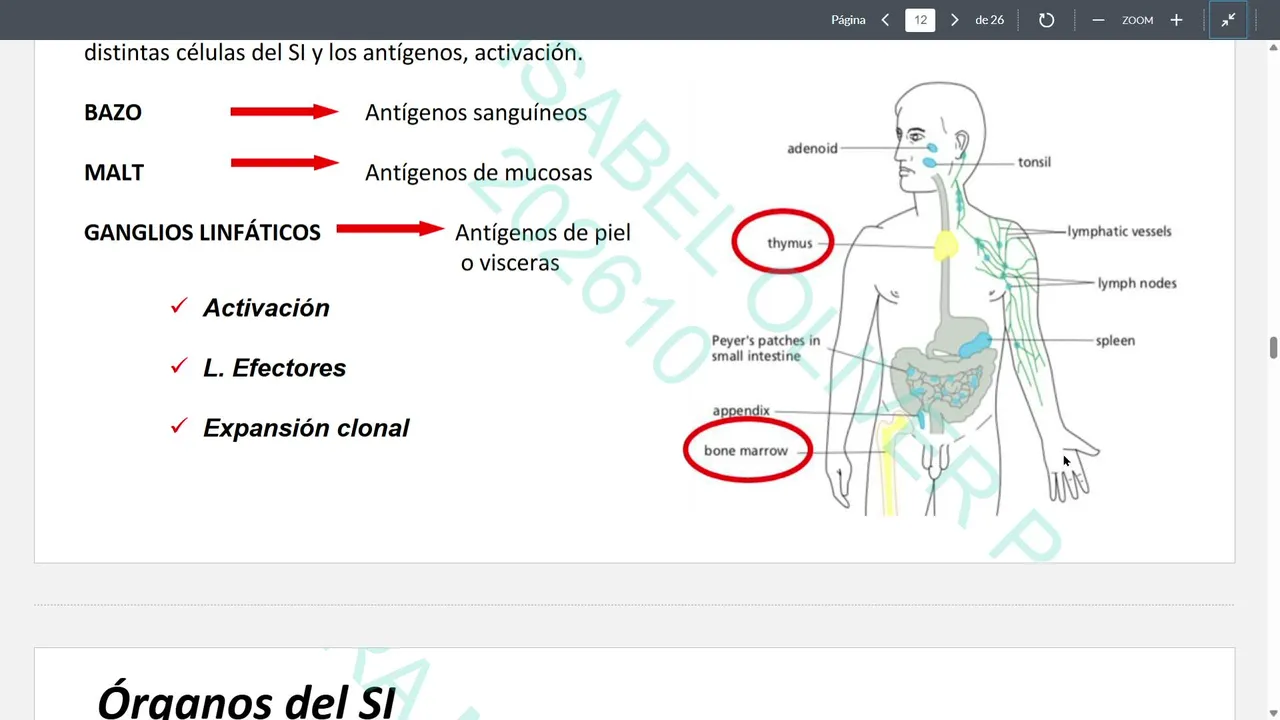Click the "adenoid" diagram label
This screenshot has height=720, width=1280.
click(812, 148)
